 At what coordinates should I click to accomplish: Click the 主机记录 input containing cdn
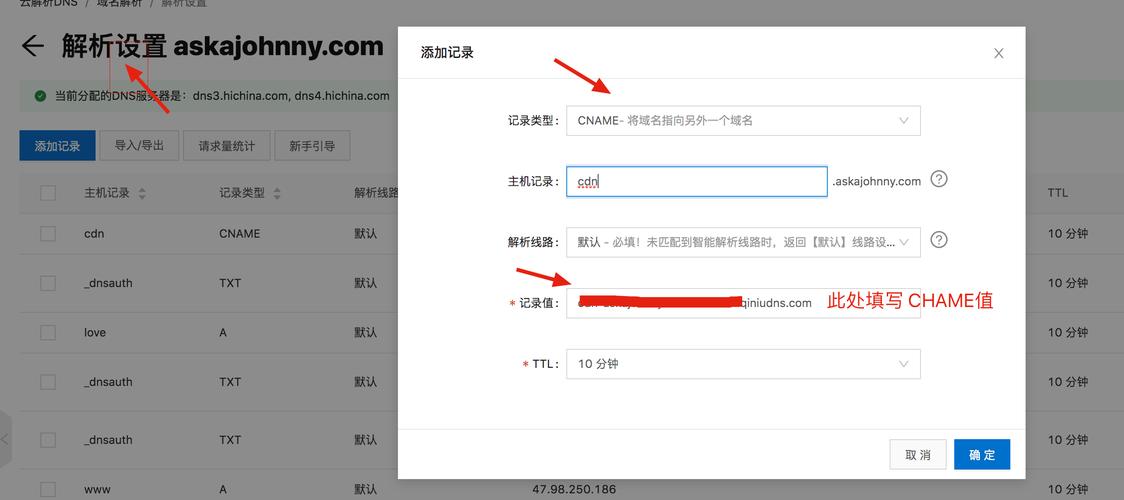click(696, 181)
